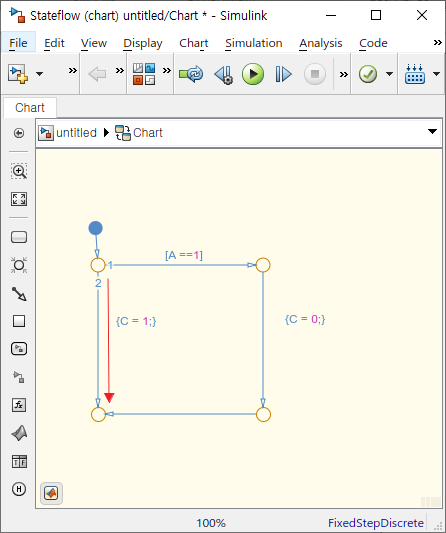Expand the menu bar overflow chevron
The height and width of the screenshot is (533, 446).
coord(438,42)
